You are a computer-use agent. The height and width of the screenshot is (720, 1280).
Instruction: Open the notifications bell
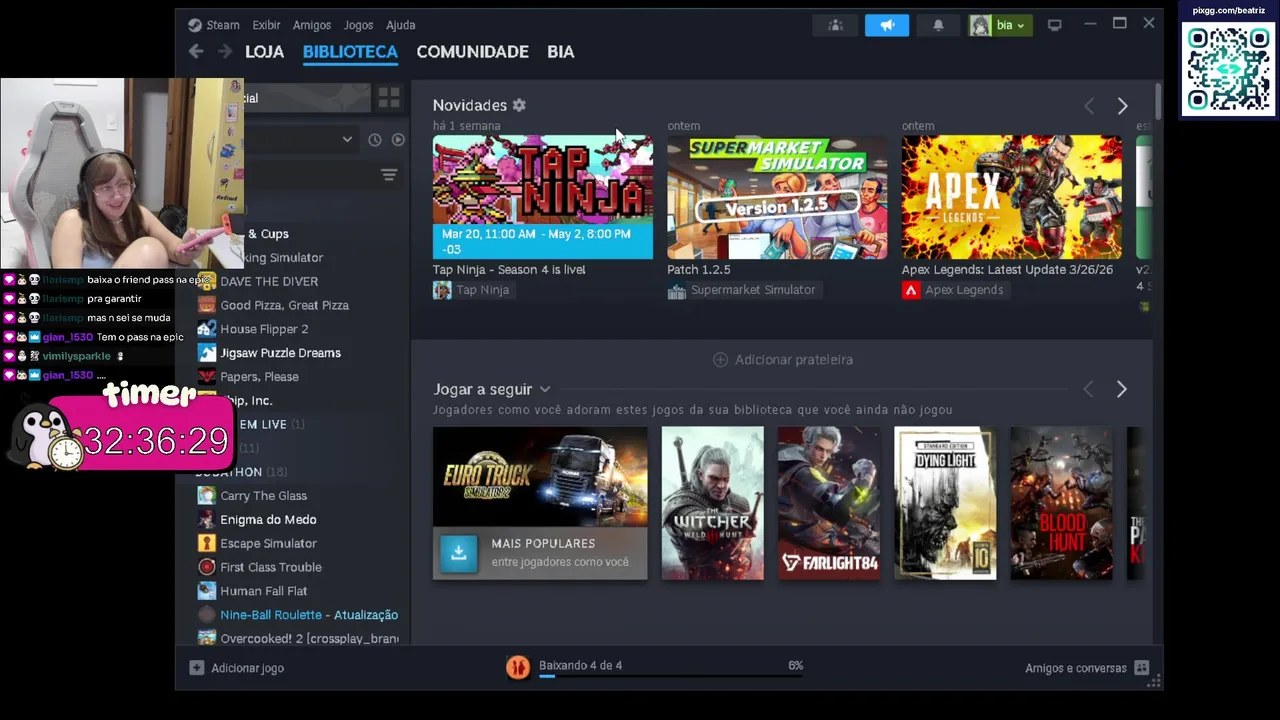coord(938,25)
